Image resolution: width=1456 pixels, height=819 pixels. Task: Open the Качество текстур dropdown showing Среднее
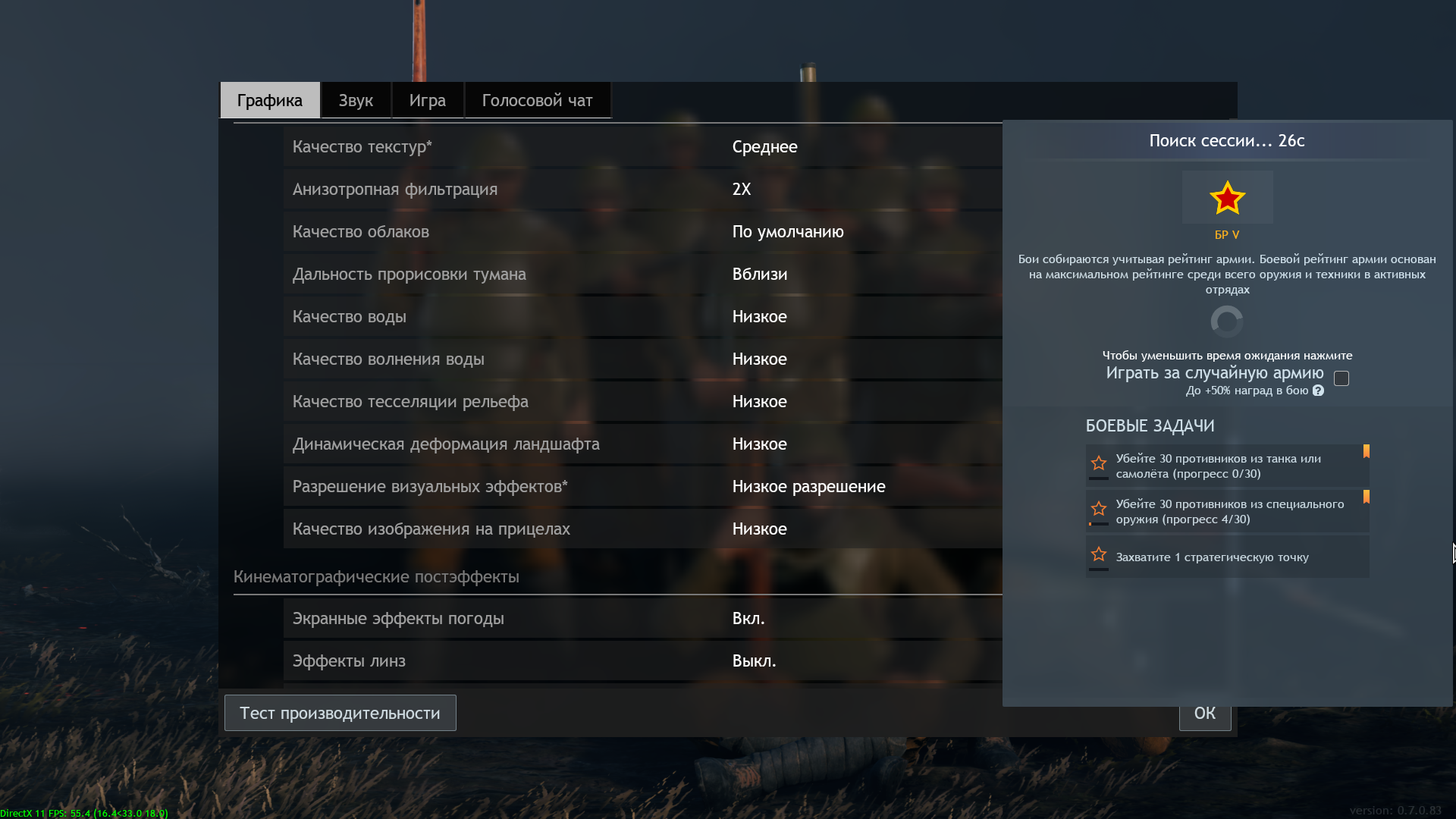[764, 147]
